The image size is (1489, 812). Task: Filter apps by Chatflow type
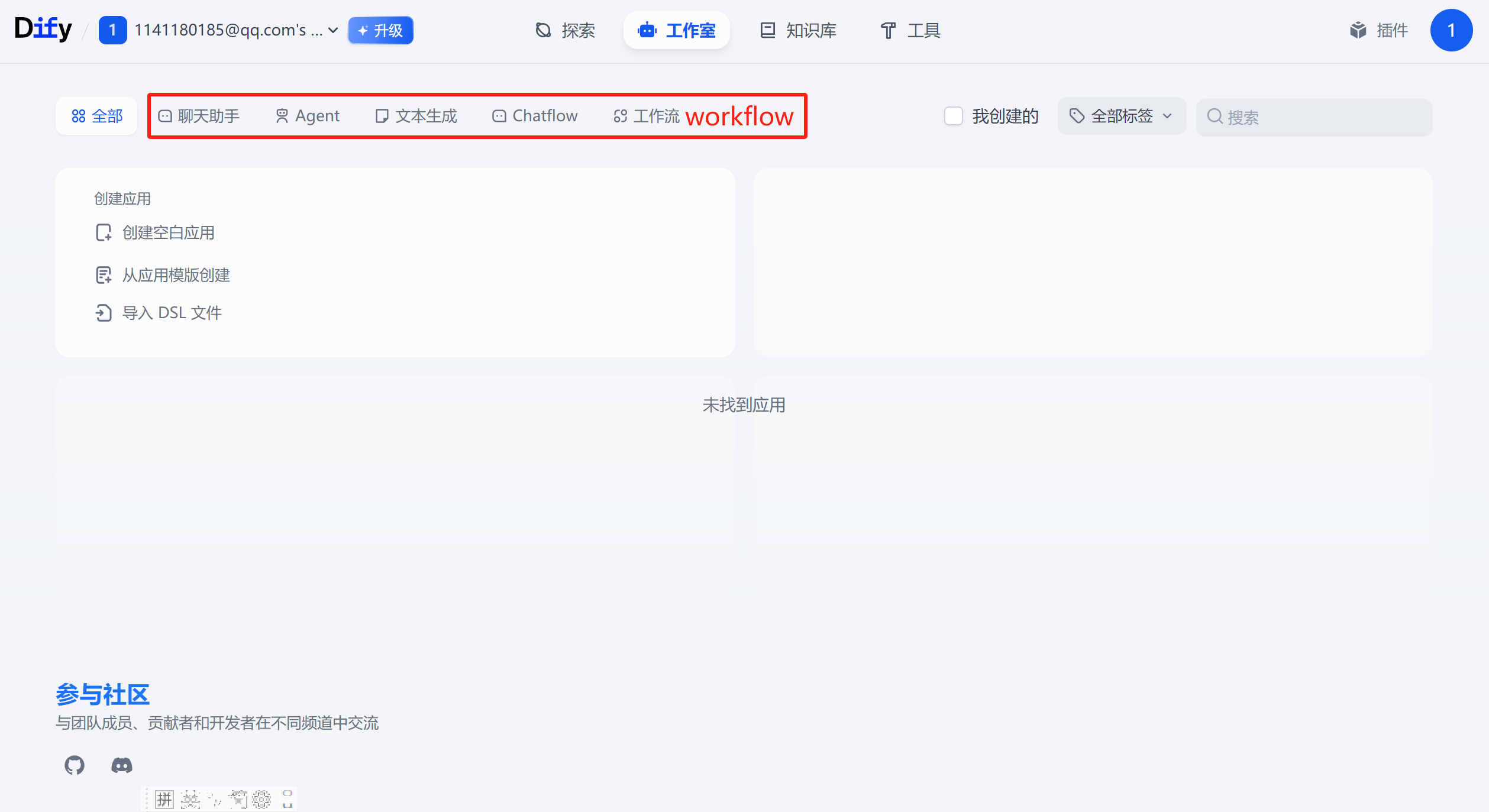click(535, 116)
